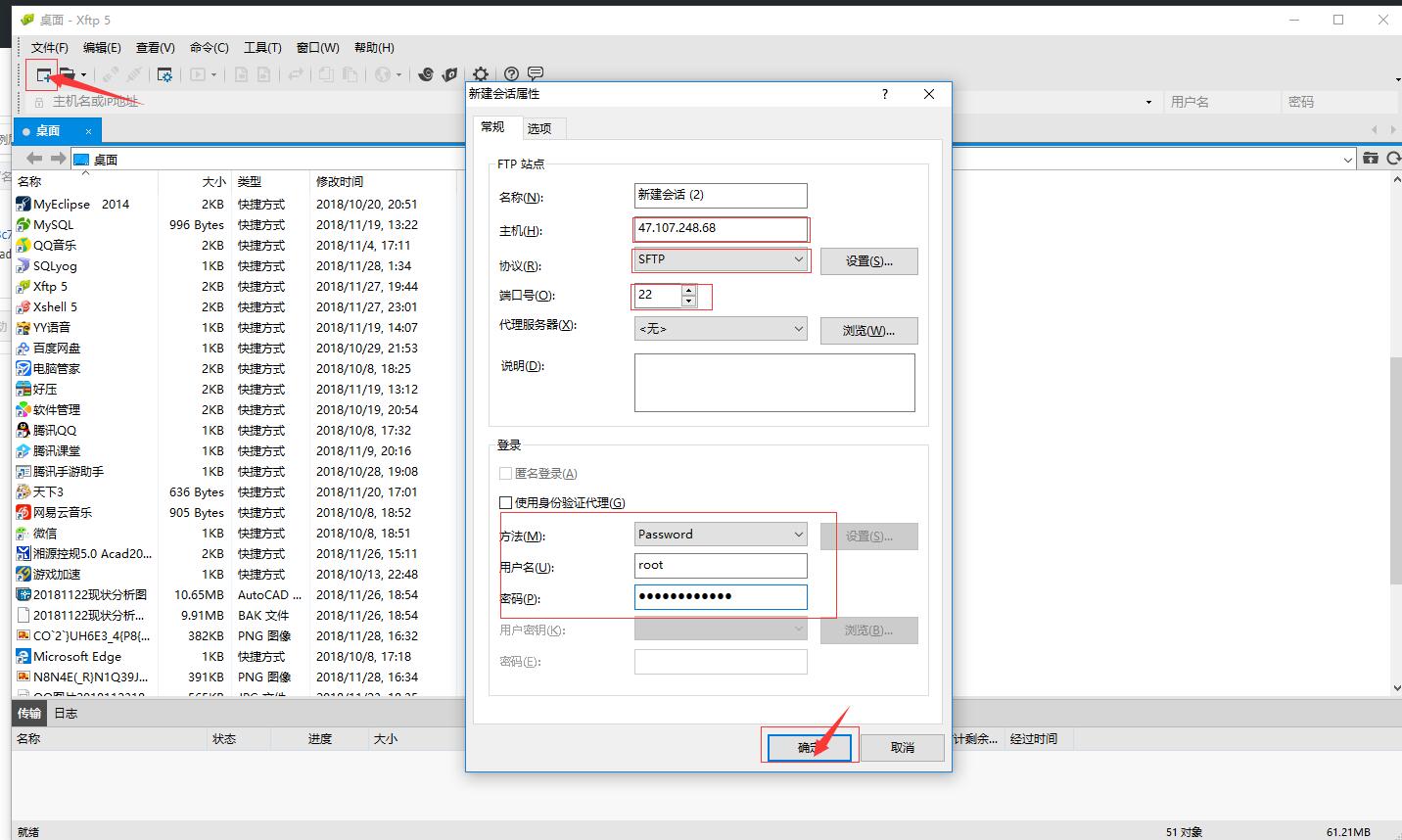Open the 窗口(W) menu
This screenshot has height=840, width=1402.
[x=318, y=48]
